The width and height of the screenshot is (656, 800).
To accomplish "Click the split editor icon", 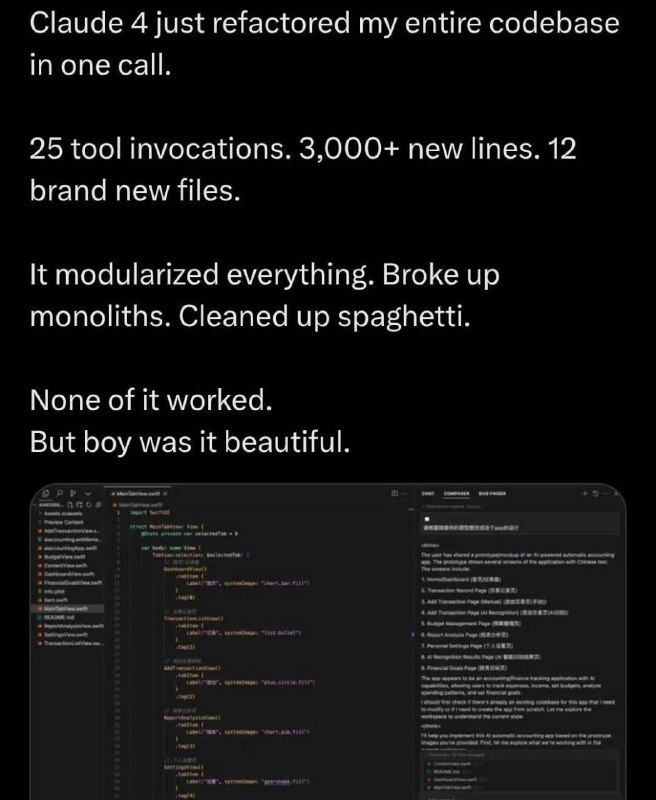I will click(394, 493).
